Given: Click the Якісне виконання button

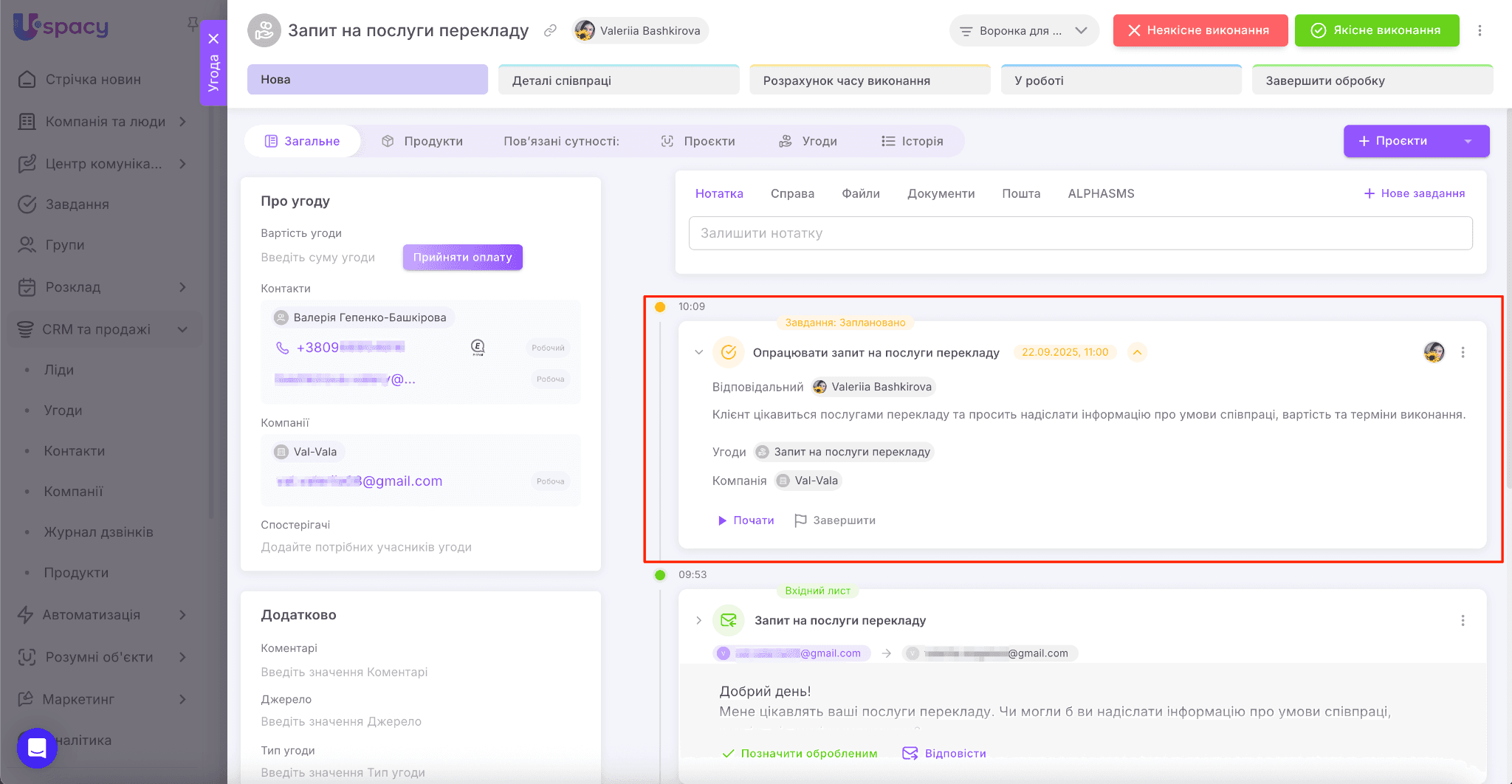Looking at the screenshot, I should pos(1376,30).
